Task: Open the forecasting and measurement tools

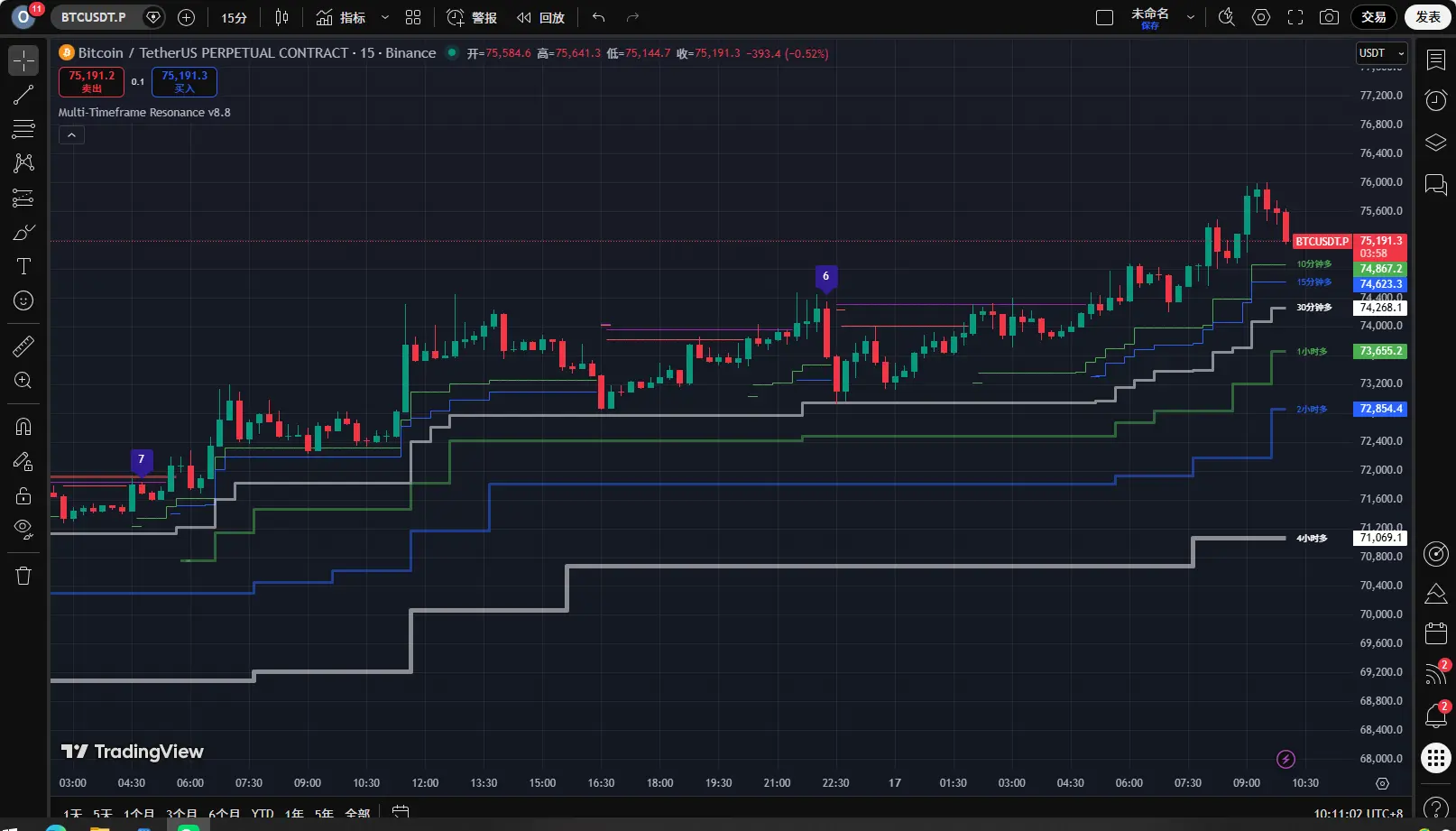Action: (x=23, y=198)
